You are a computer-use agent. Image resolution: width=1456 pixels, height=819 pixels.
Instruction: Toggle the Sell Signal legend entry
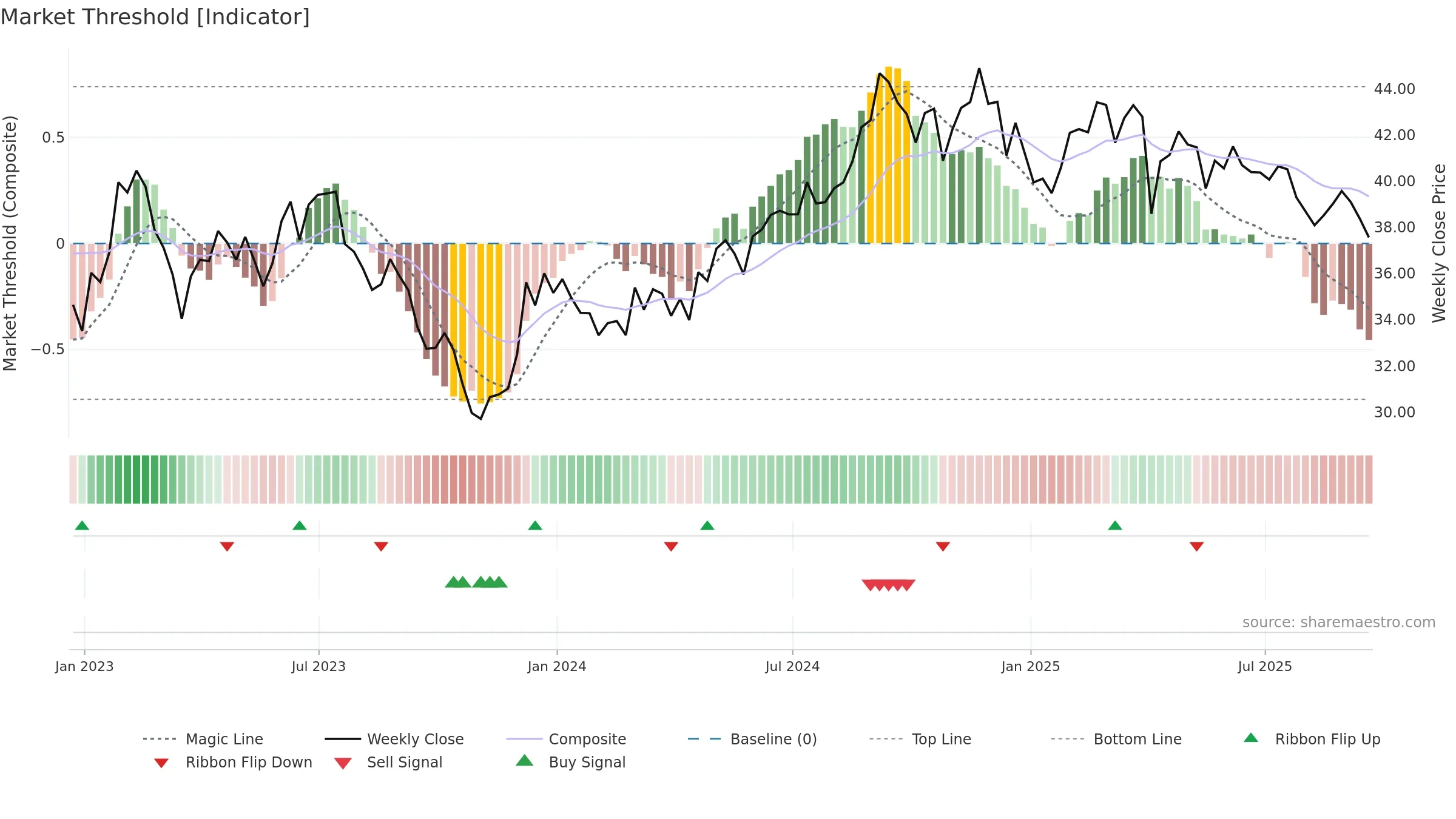click(388, 762)
